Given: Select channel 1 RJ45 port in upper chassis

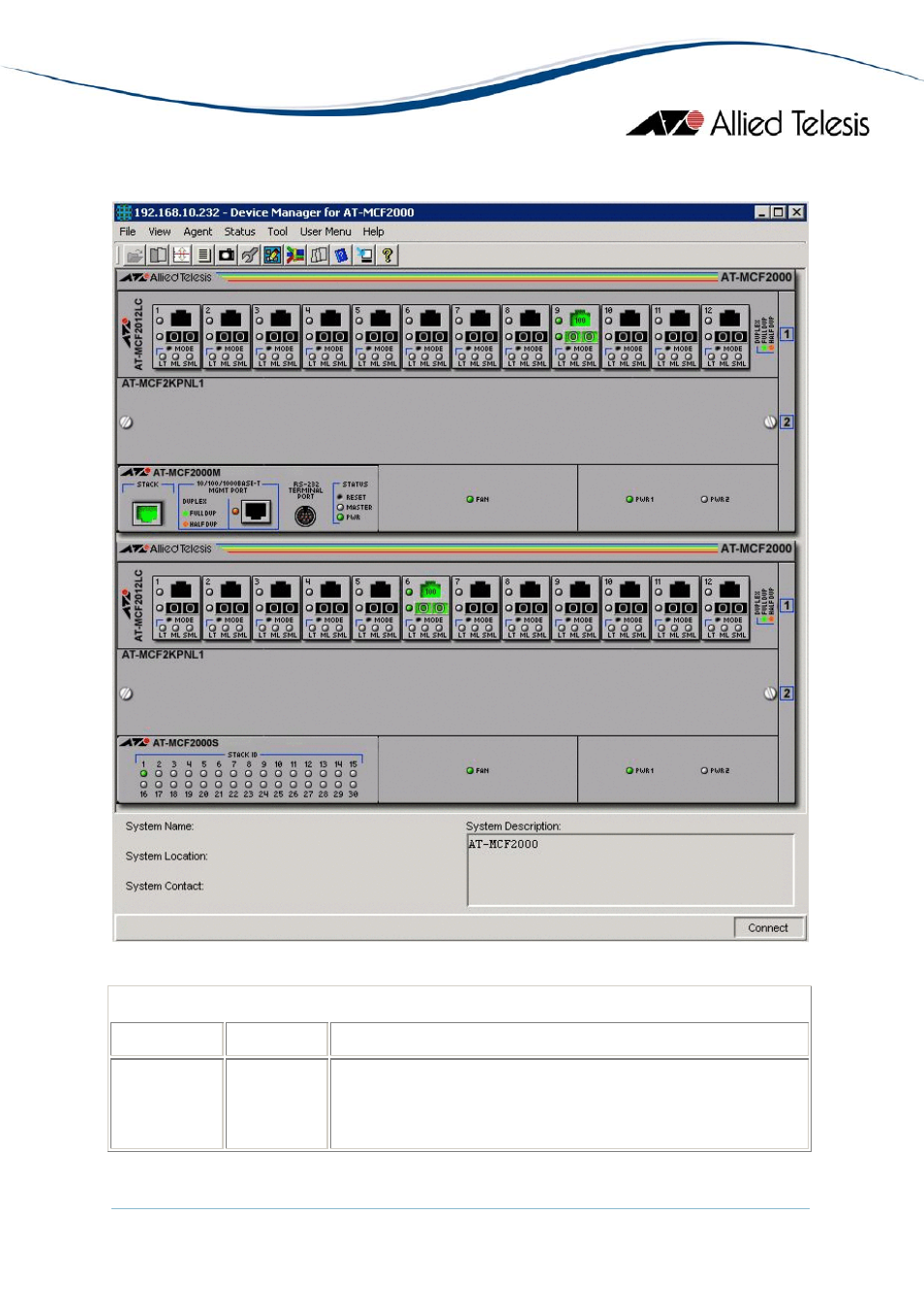Looking at the screenshot, I should (181, 318).
